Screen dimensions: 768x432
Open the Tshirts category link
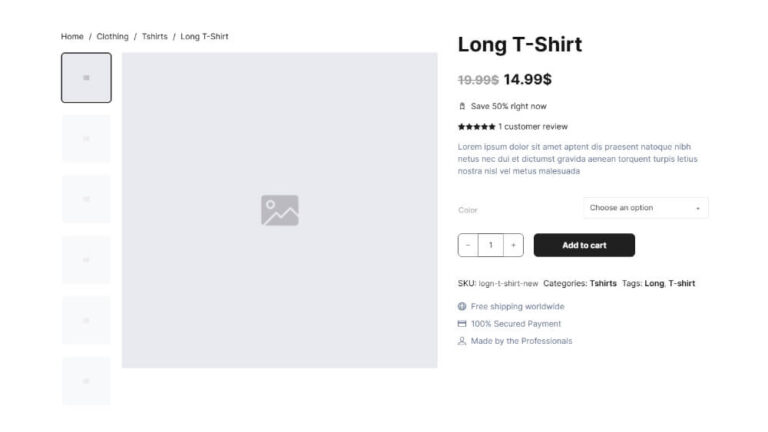click(603, 283)
